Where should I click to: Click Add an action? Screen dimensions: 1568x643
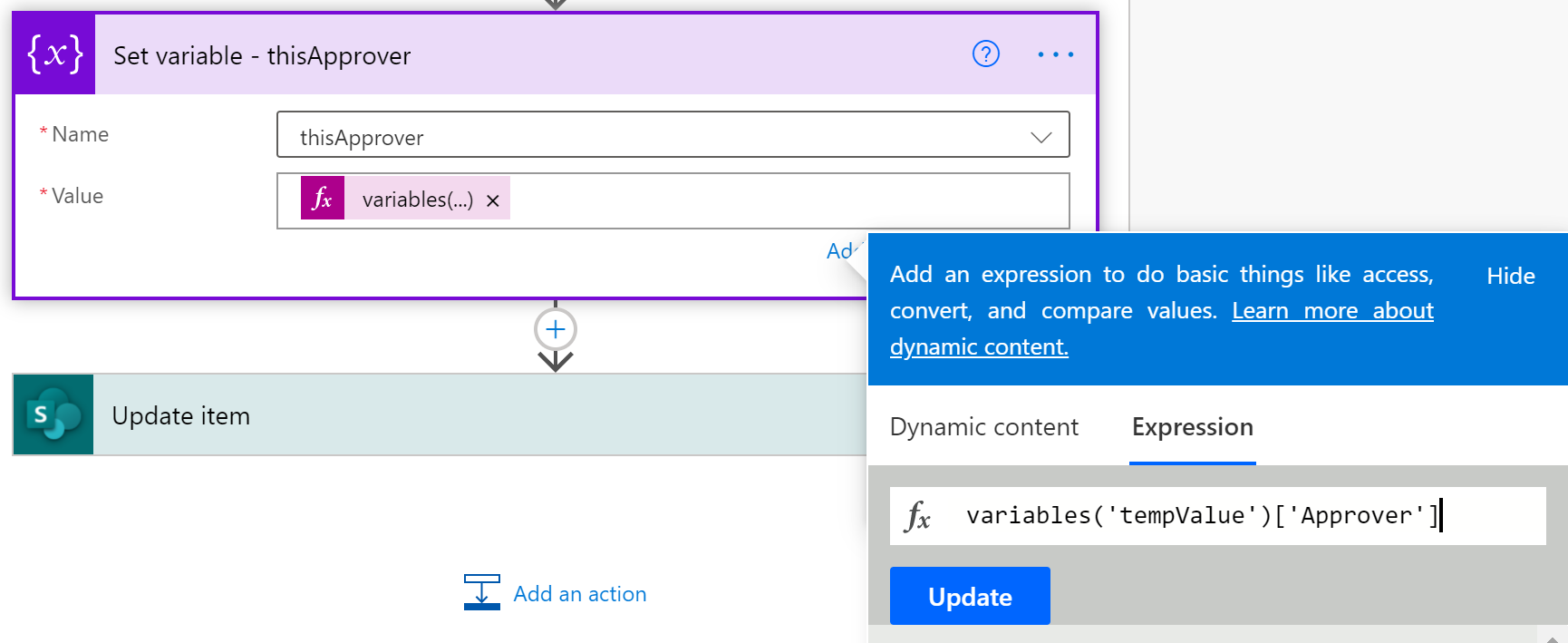click(579, 593)
